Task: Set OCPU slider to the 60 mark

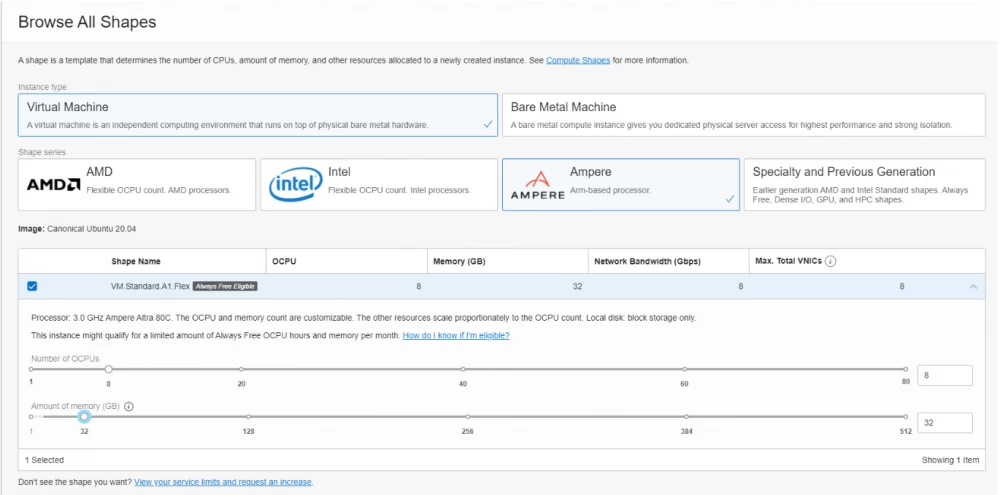Action: pos(684,369)
